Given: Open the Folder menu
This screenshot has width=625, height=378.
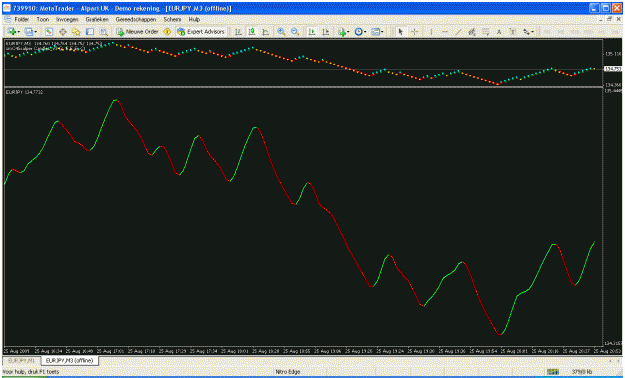Looking at the screenshot, I should tap(22, 19).
